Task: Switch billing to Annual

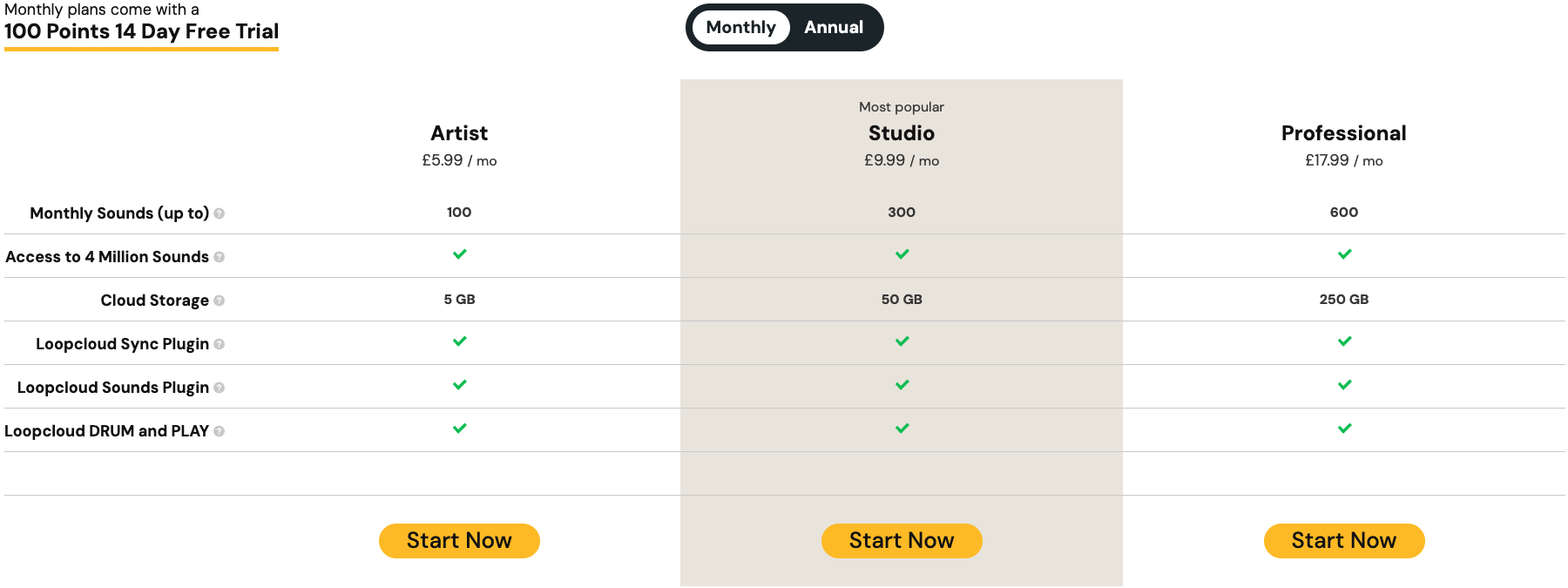Action: pyautogui.click(x=834, y=28)
